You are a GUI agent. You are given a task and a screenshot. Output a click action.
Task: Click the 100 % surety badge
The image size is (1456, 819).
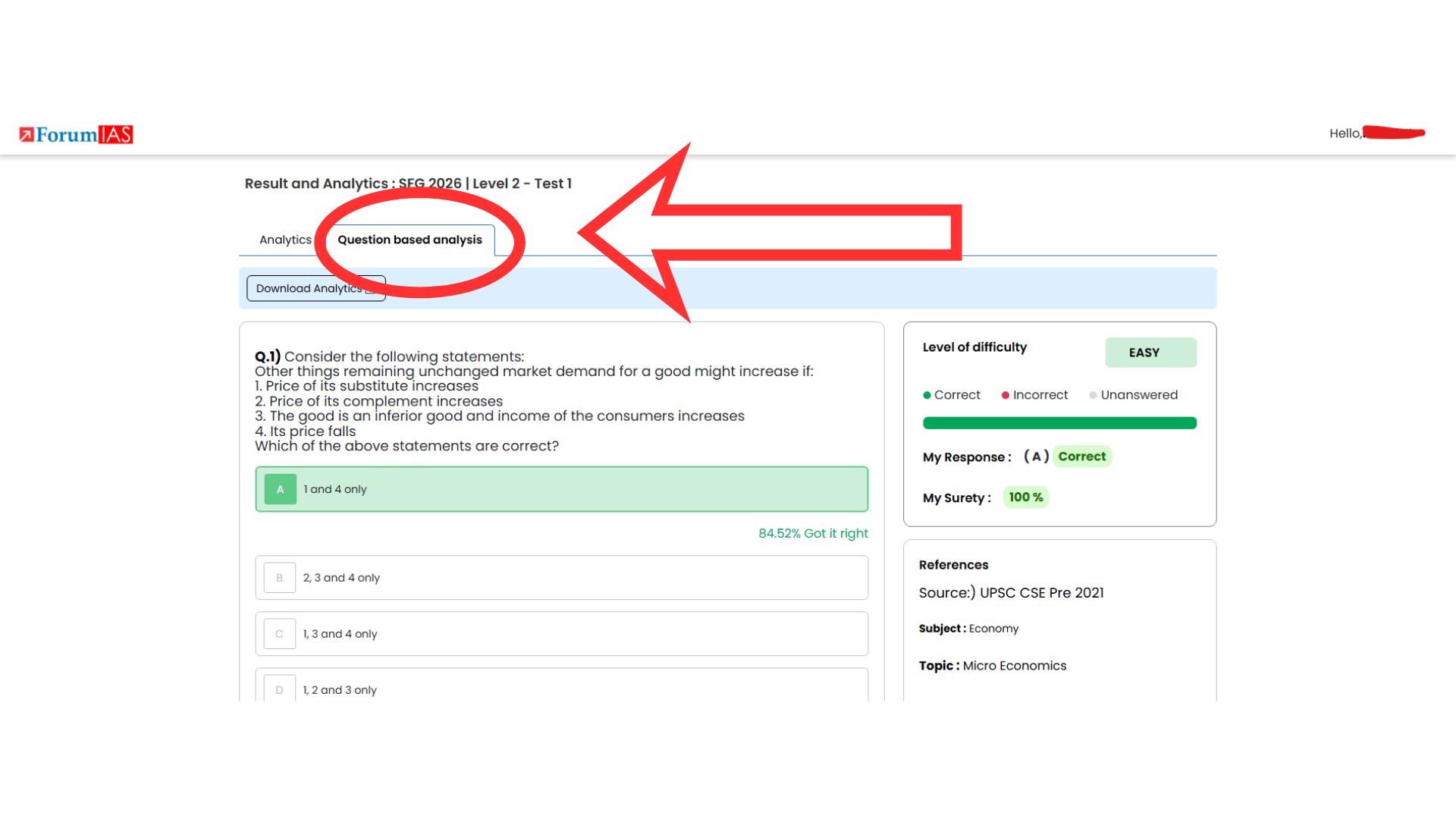point(1025,497)
